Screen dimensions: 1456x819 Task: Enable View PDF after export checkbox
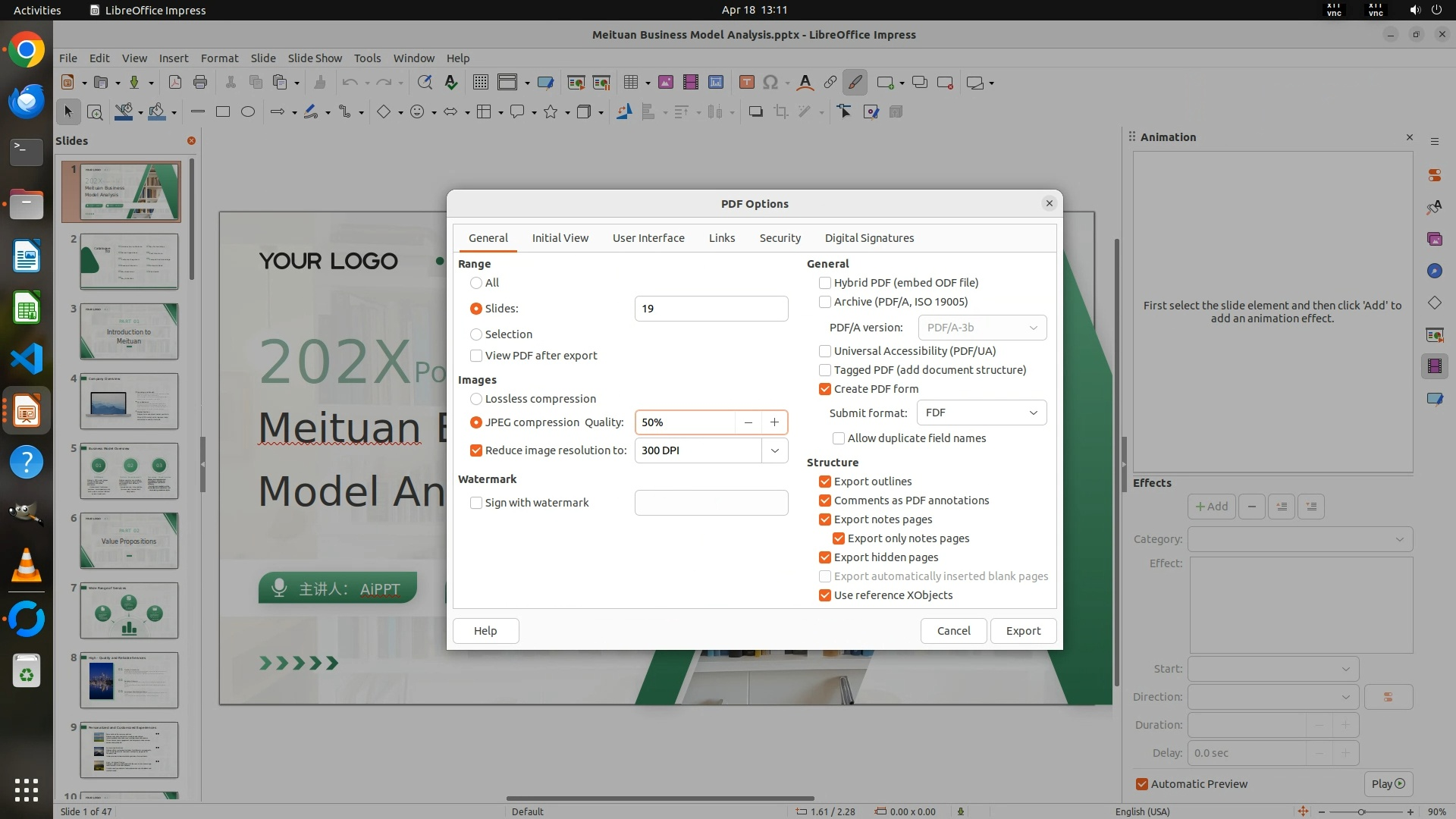[x=476, y=356]
